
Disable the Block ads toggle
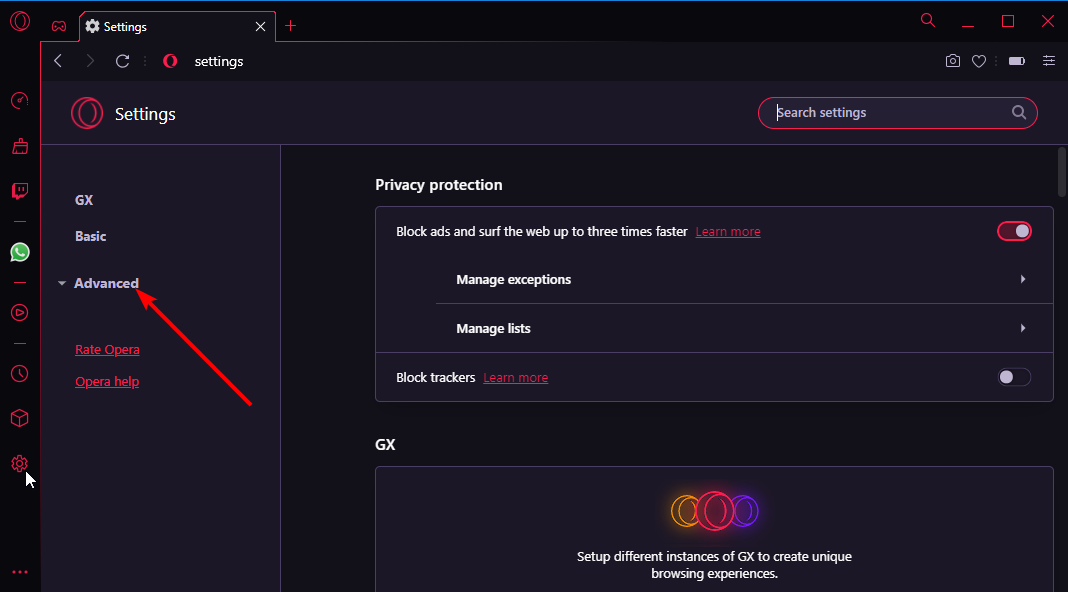[x=1014, y=231]
